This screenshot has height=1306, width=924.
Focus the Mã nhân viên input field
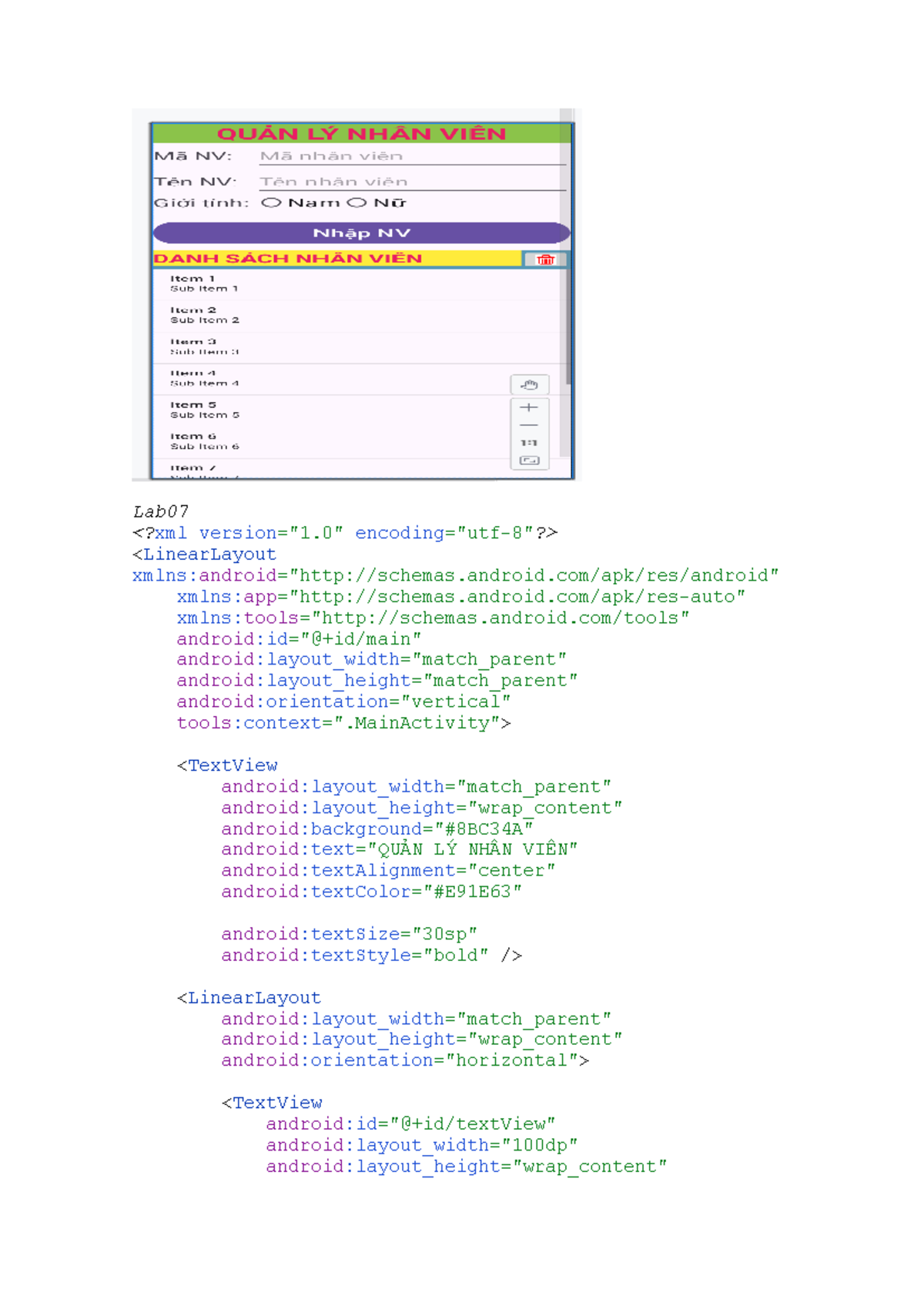click(412, 156)
